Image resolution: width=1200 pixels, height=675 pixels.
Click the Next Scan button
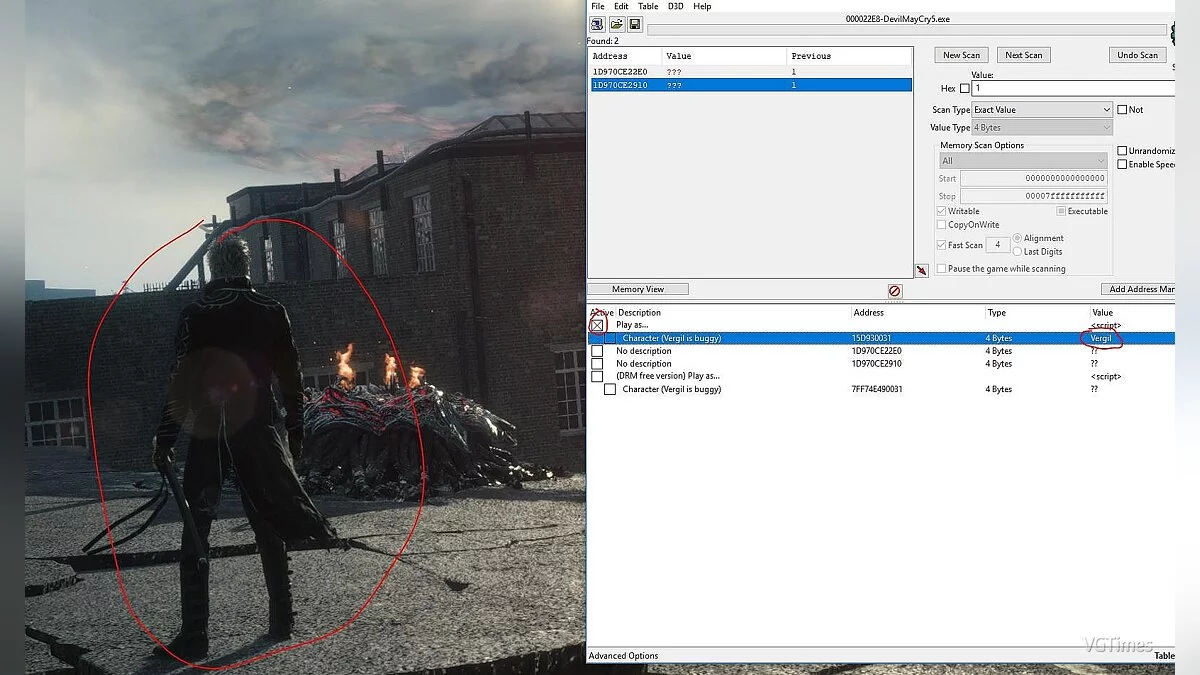tap(1023, 55)
